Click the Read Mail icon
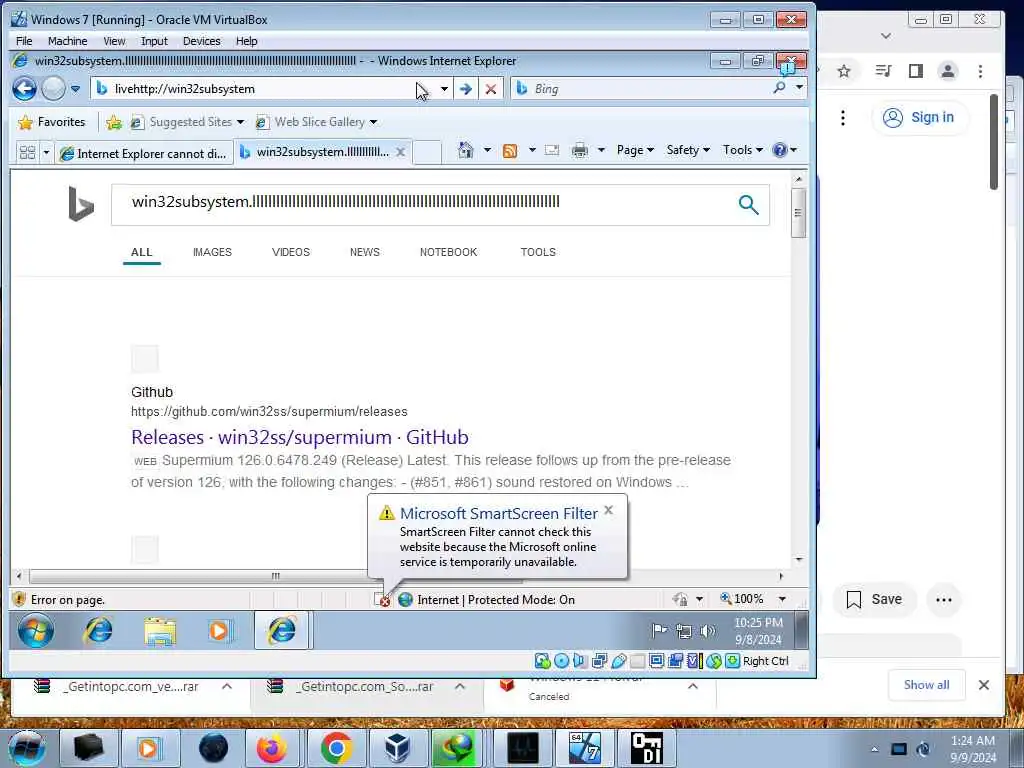This screenshot has width=1024, height=768. click(x=552, y=151)
